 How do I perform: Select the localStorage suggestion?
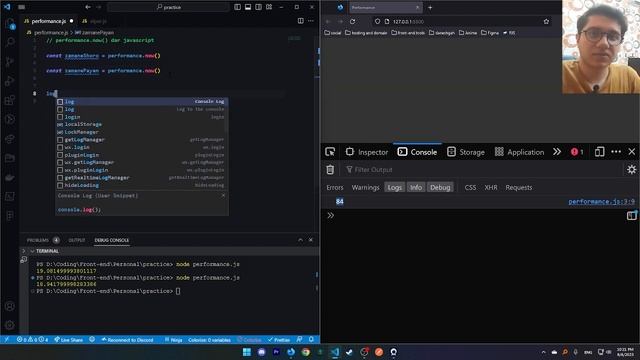(141, 124)
